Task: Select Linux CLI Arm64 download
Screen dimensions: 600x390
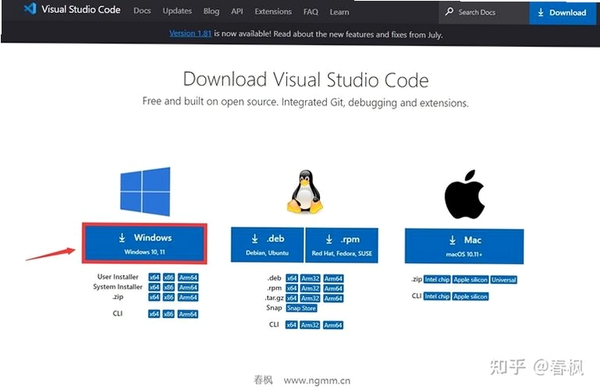Action: click(333, 325)
